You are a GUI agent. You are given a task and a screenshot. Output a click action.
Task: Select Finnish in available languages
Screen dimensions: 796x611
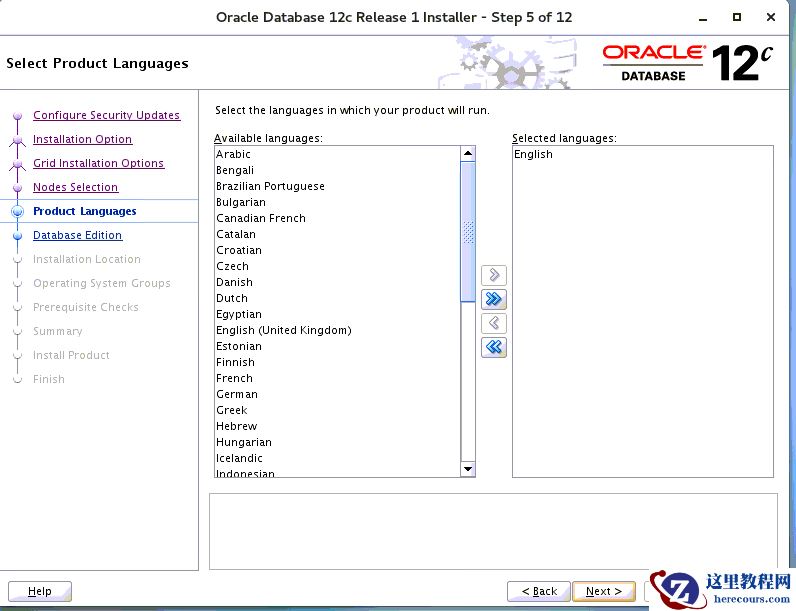tap(337, 362)
